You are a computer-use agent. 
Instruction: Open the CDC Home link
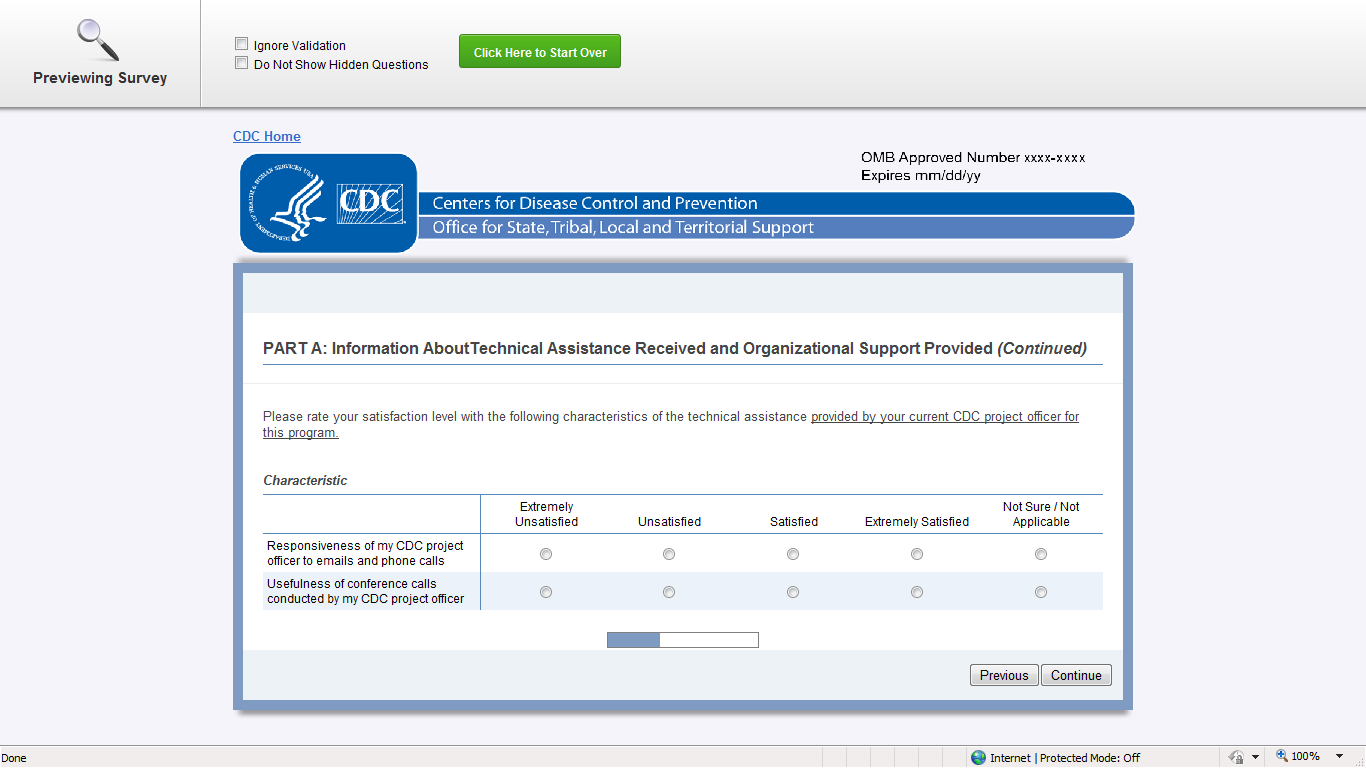point(267,136)
